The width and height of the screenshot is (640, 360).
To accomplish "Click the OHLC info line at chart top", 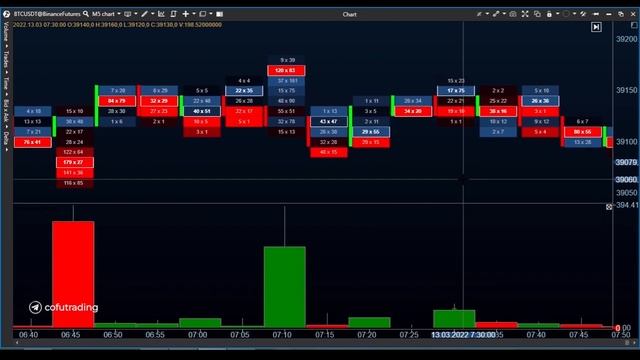I will [118, 25].
